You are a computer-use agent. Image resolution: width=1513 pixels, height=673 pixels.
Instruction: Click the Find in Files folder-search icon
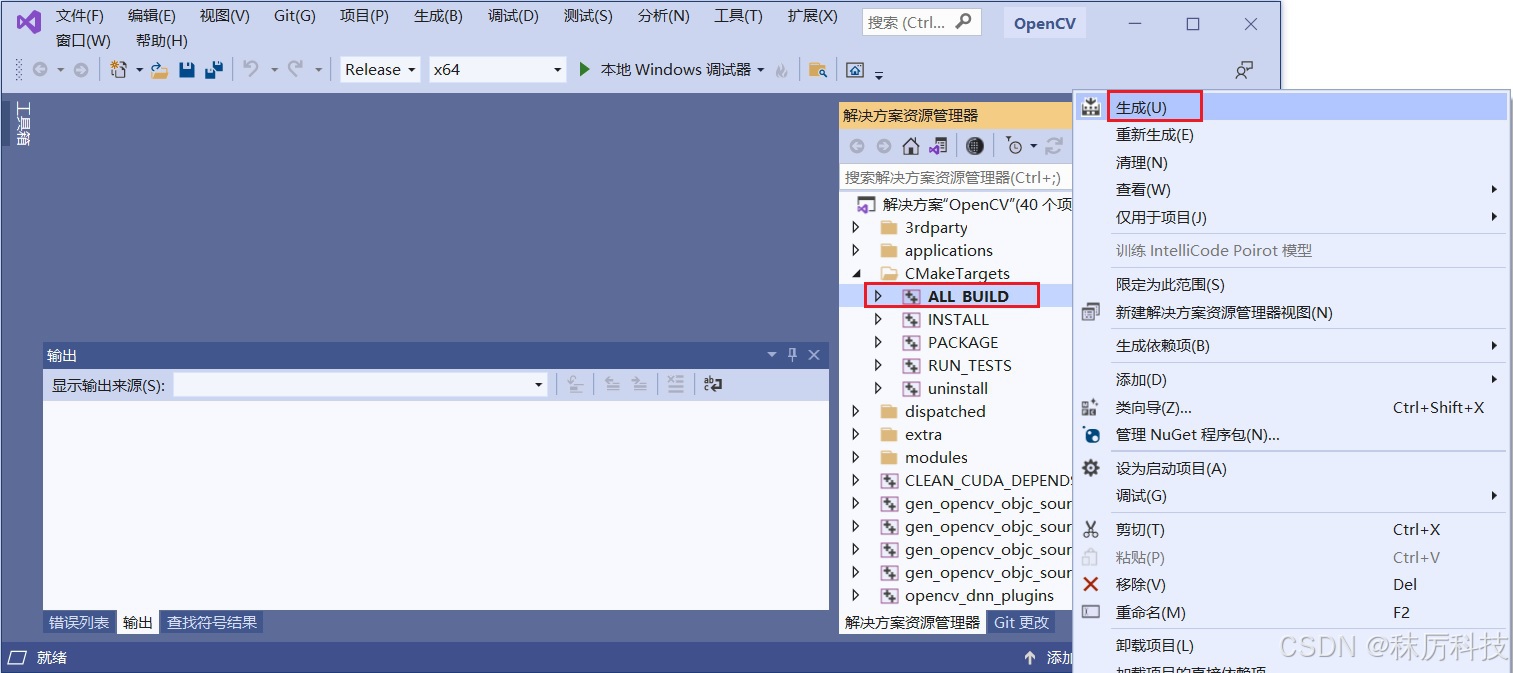coord(818,70)
